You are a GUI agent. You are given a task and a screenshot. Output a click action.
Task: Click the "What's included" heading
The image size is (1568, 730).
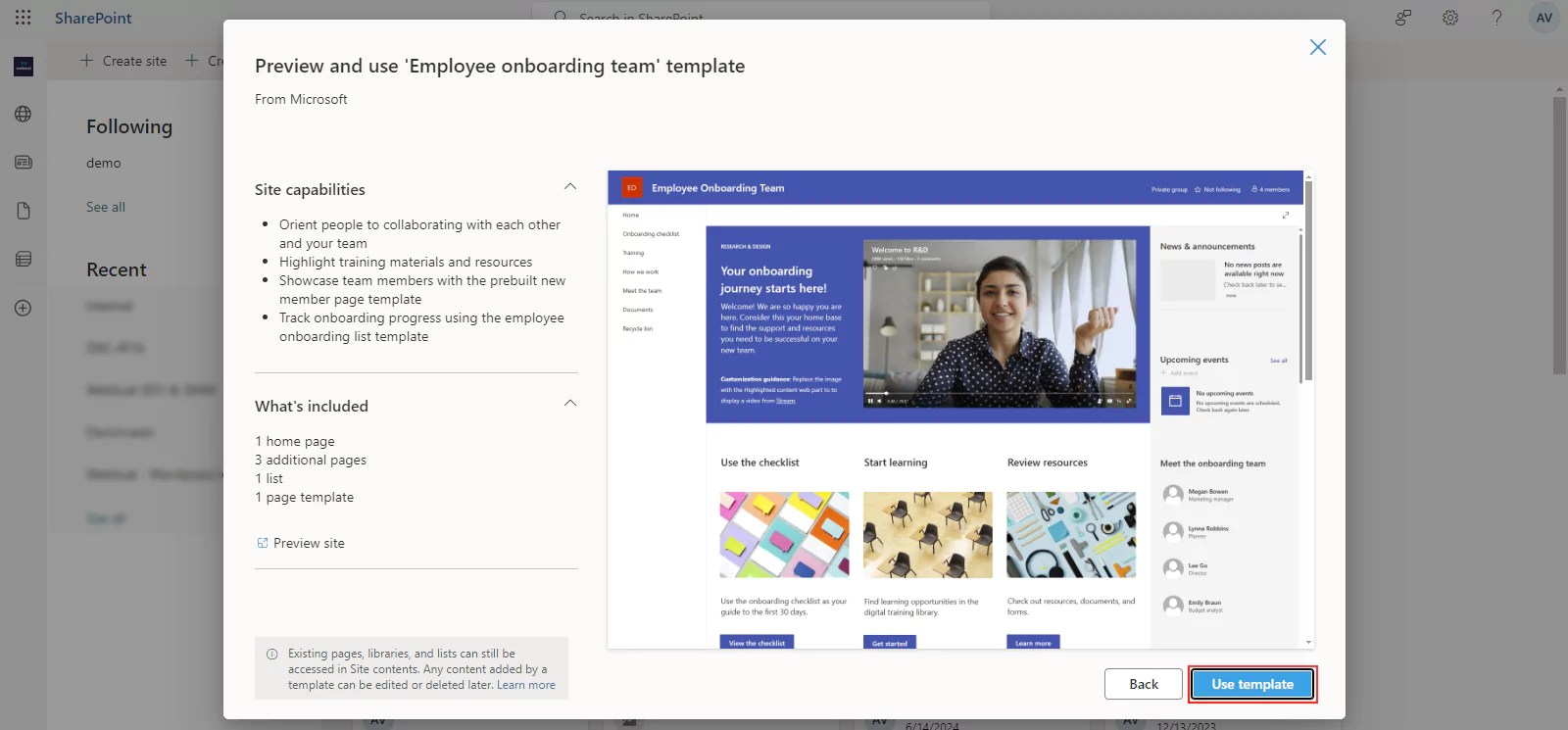[312, 406]
